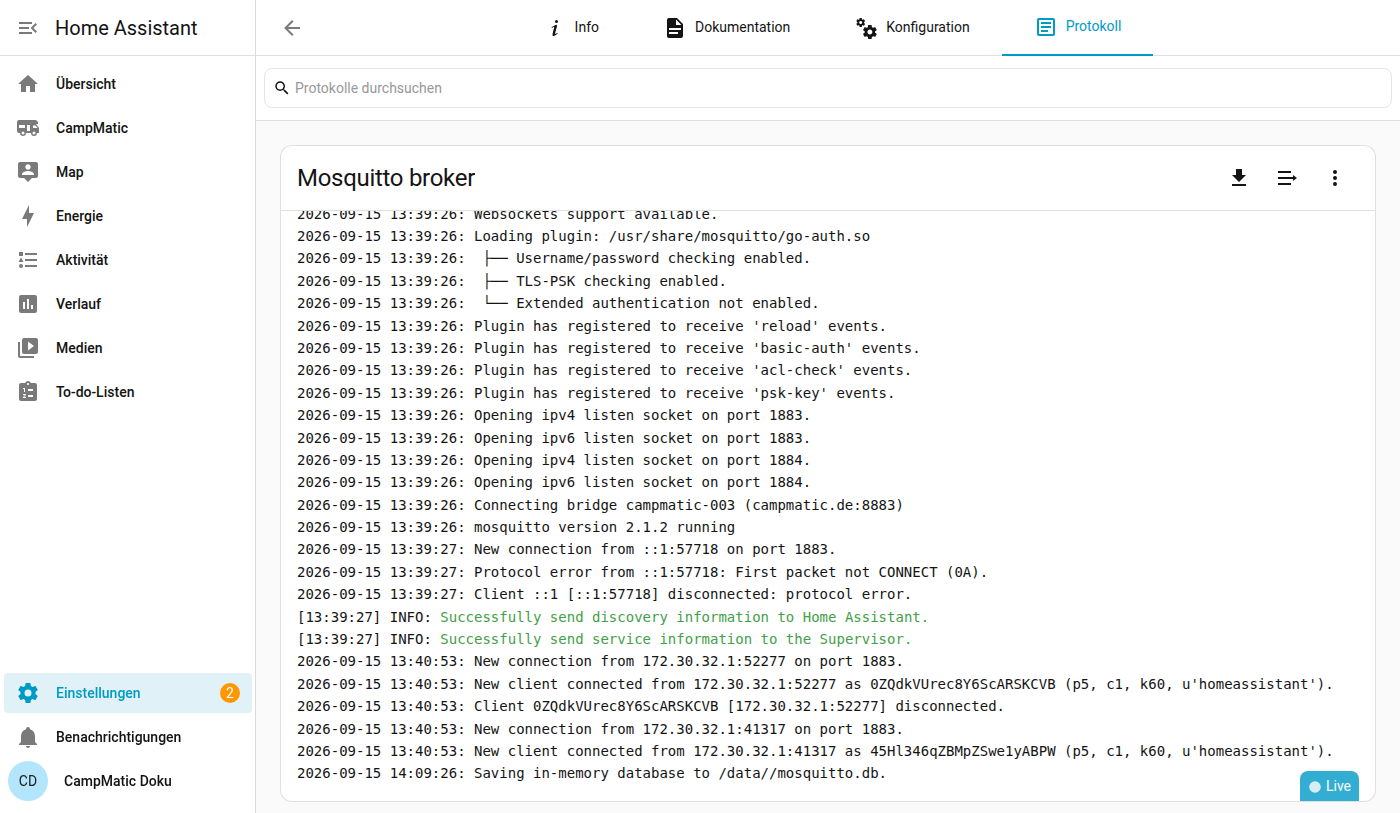This screenshot has height=813, width=1400.
Task: Click the log line registering 'acl-check' events
Action: [x=604, y=370]
